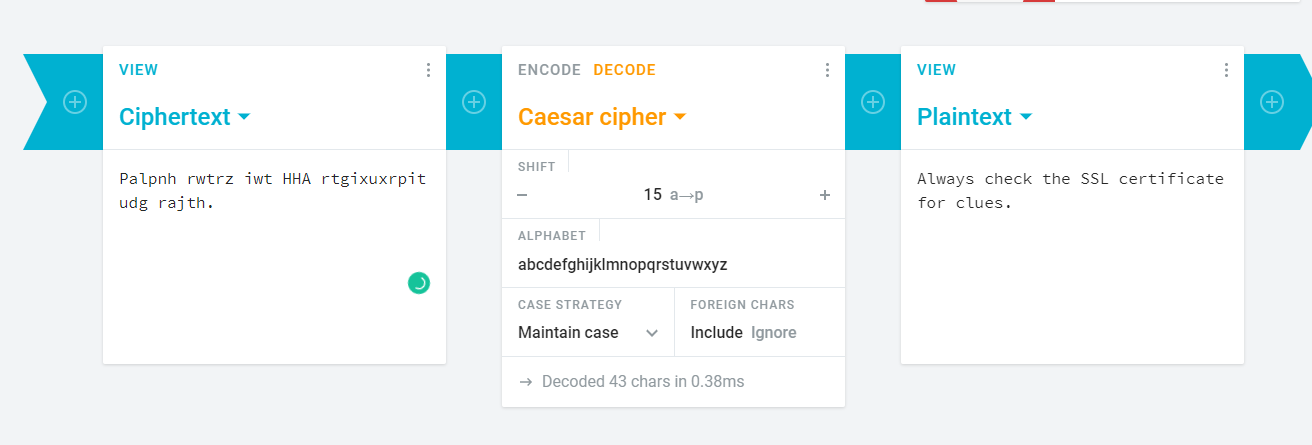This screenshot has width=1312, height=445.
Task: Open the Ciphertext brick three-dot menu
Action: (x=428, y=70)
